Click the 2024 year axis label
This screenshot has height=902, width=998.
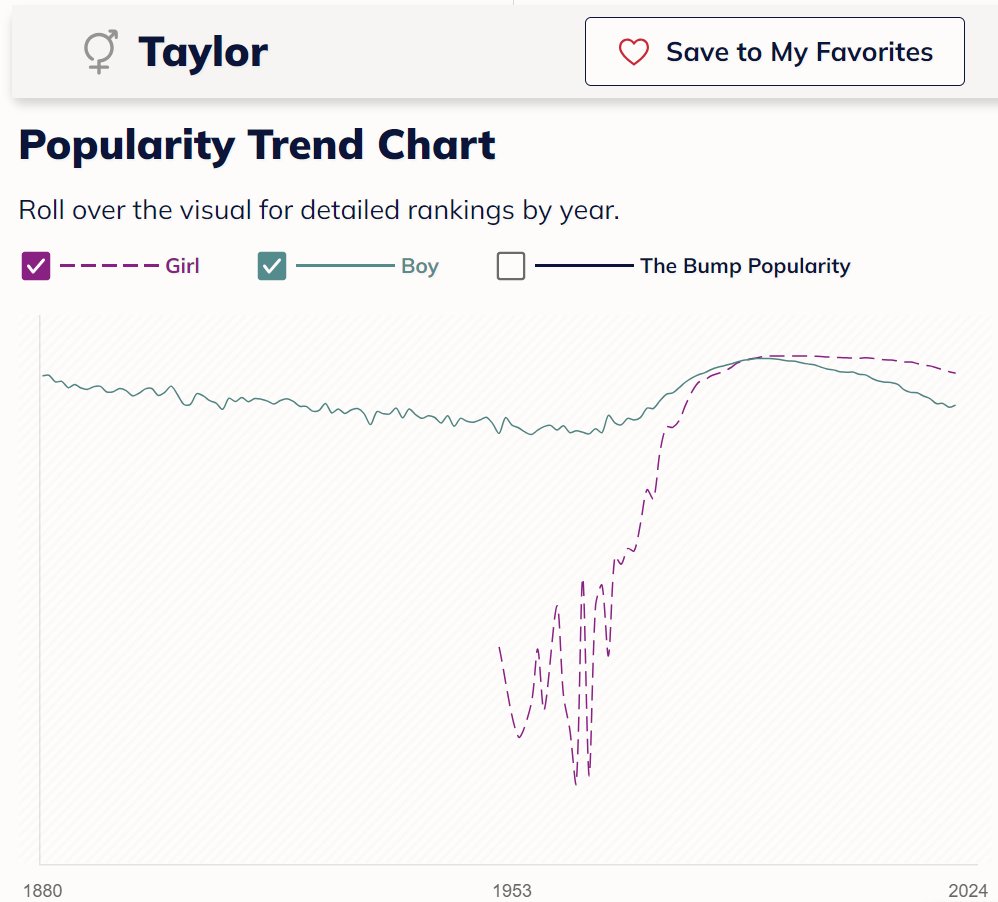pos(968,889)
